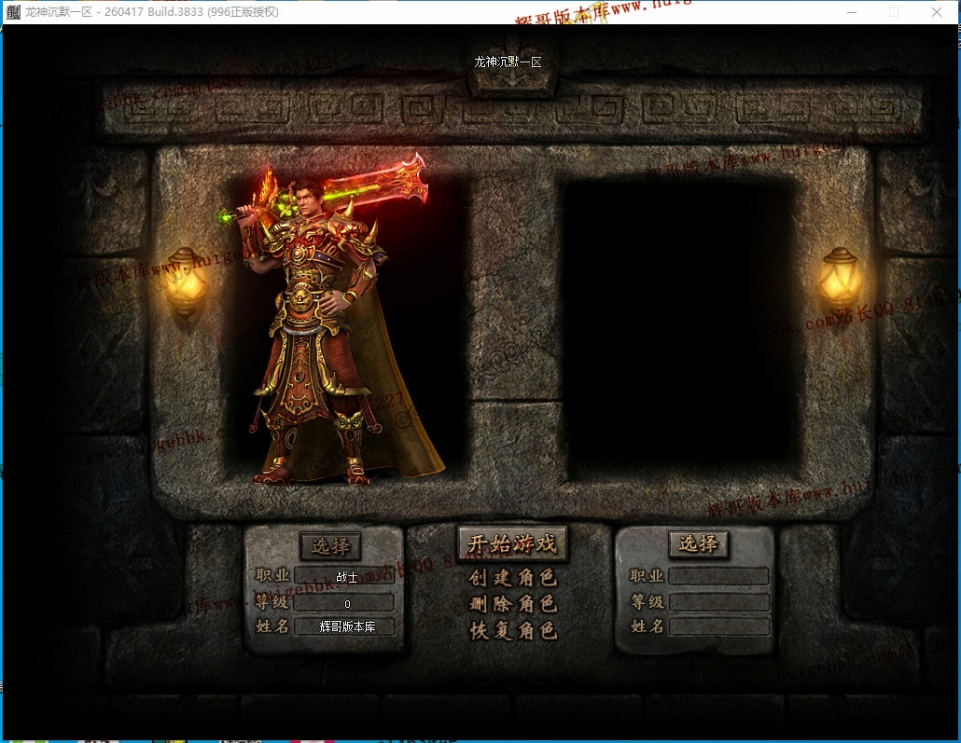
Task: Click the window title 龙神沉默一区 text
Action: pos(59,12)
